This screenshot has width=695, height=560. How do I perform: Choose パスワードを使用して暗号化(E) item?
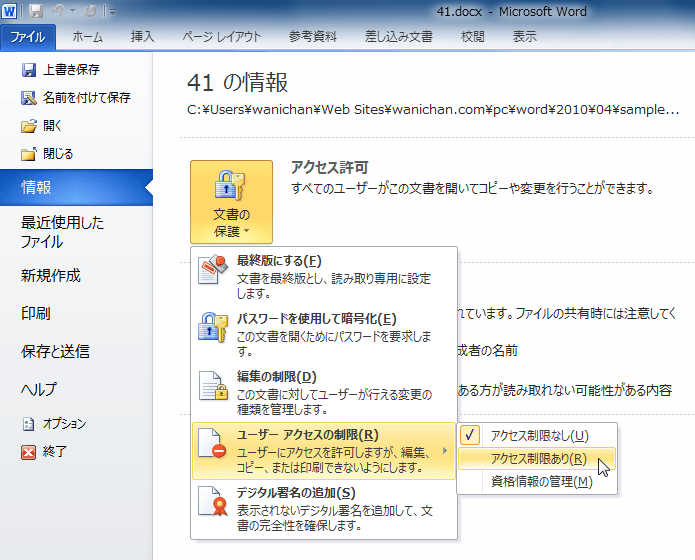coord(324,335)
